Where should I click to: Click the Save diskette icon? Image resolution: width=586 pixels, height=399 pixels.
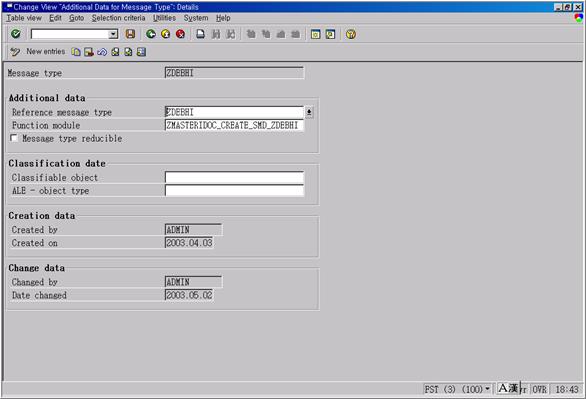pyautogui.click(x=130, y=34)
